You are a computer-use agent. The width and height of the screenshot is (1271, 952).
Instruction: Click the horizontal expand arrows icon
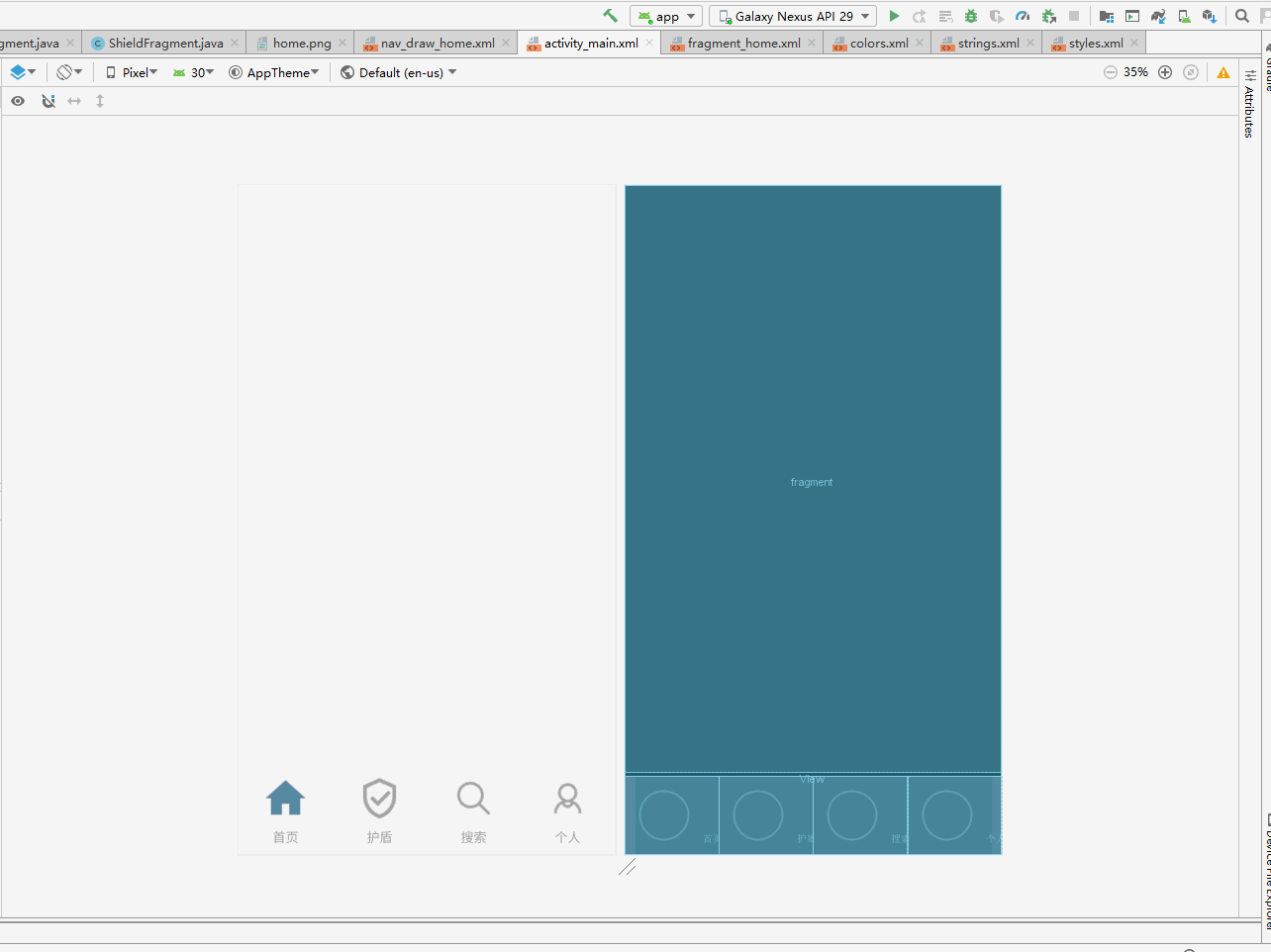tap(74, 101)
